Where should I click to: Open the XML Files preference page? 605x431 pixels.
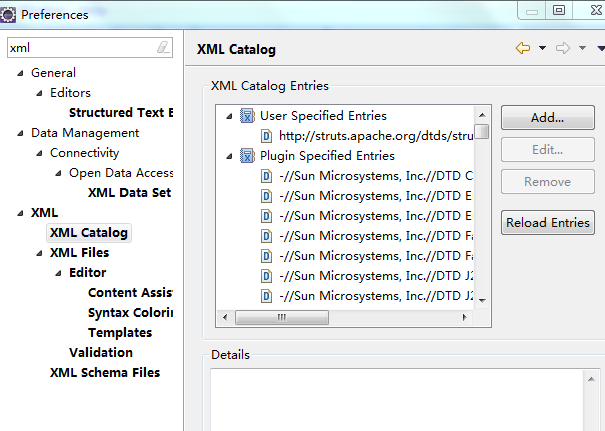tap(79, 253)
